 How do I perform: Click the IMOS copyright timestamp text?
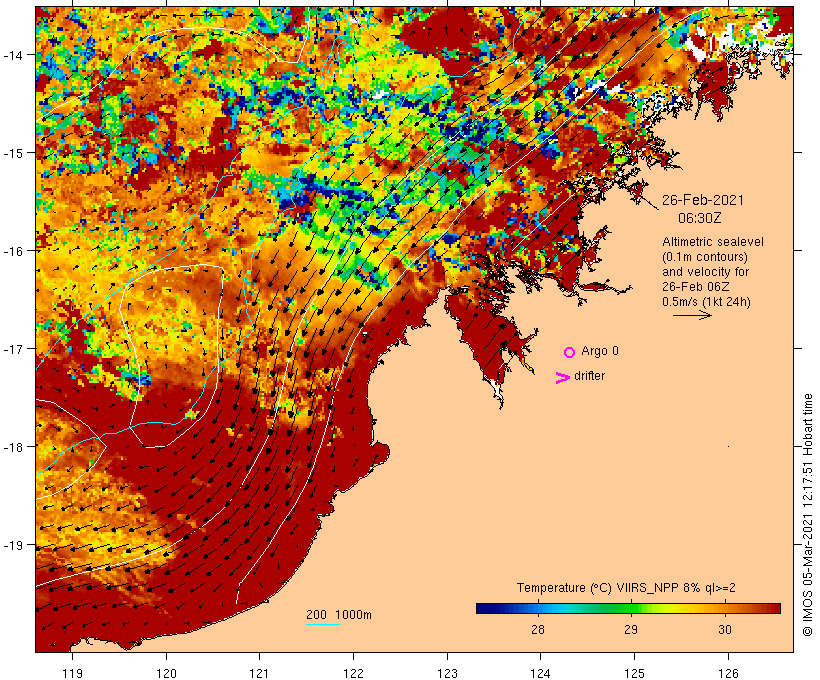tap(807, 515)
